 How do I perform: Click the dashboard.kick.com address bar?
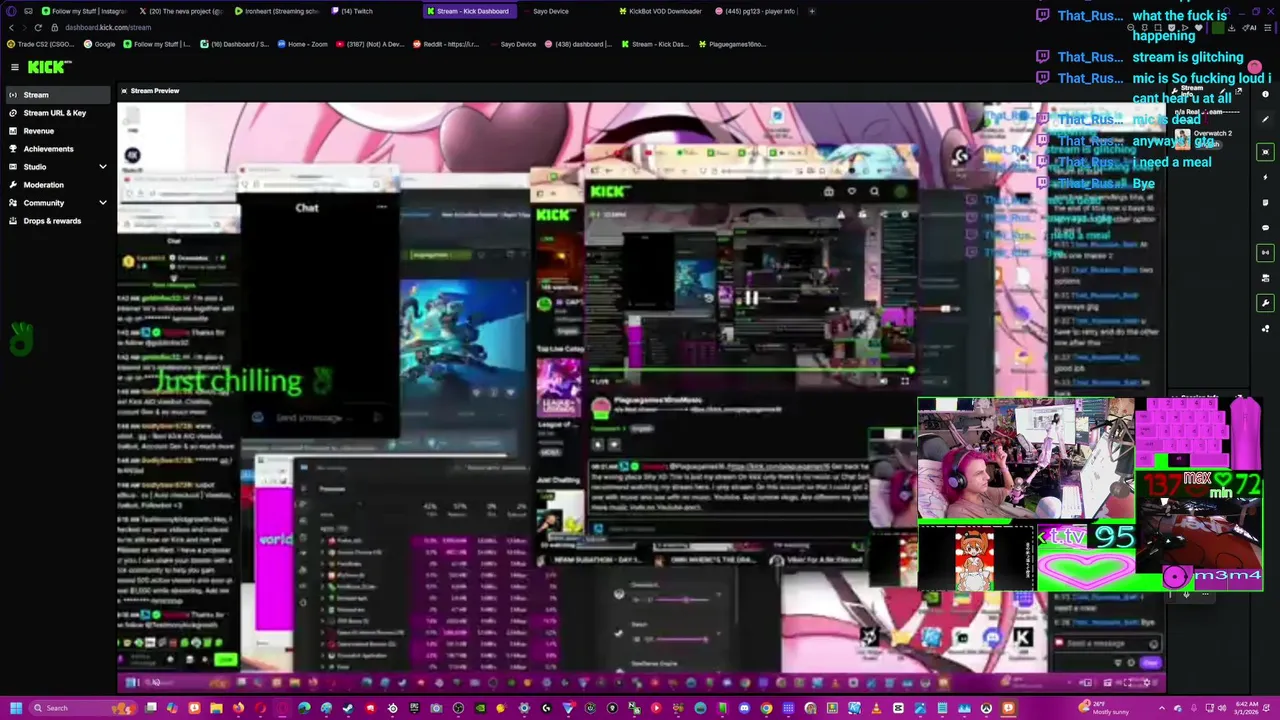(108, 27)
